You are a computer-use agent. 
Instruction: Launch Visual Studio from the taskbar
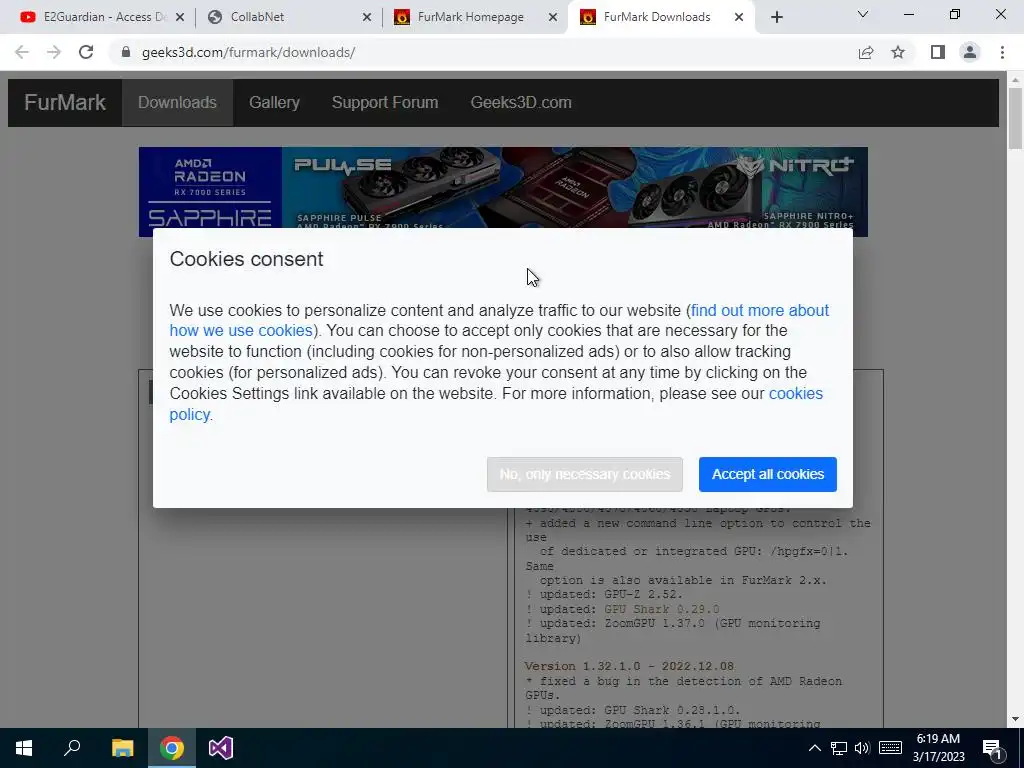click(x=221, y=748)
